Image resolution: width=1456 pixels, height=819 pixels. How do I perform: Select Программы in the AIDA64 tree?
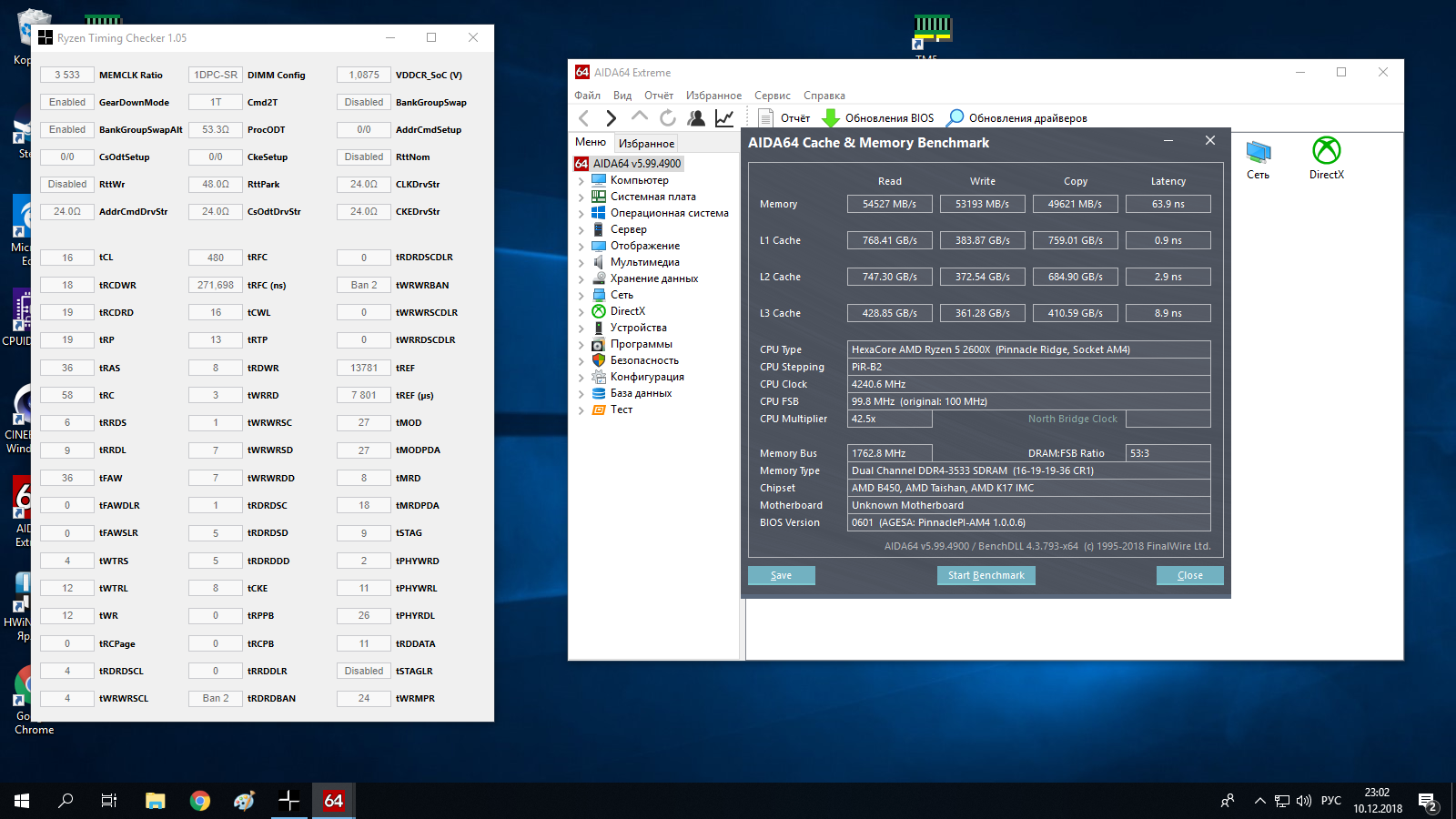click(642, 344)
